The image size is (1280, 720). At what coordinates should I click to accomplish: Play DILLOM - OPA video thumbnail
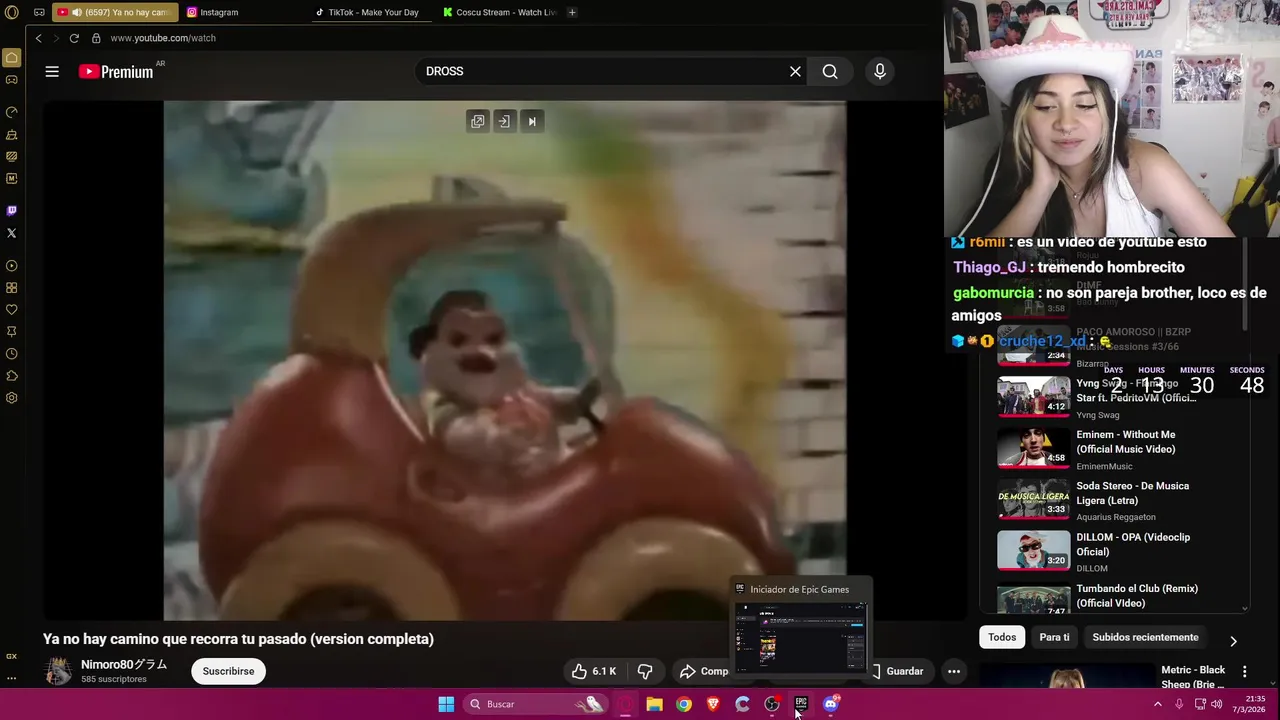click(x=1033, y=551)
